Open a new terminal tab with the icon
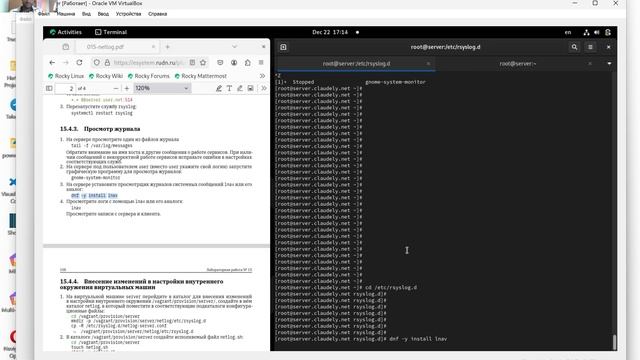Viewport: 640px width, 360px height. pos(283,47)
